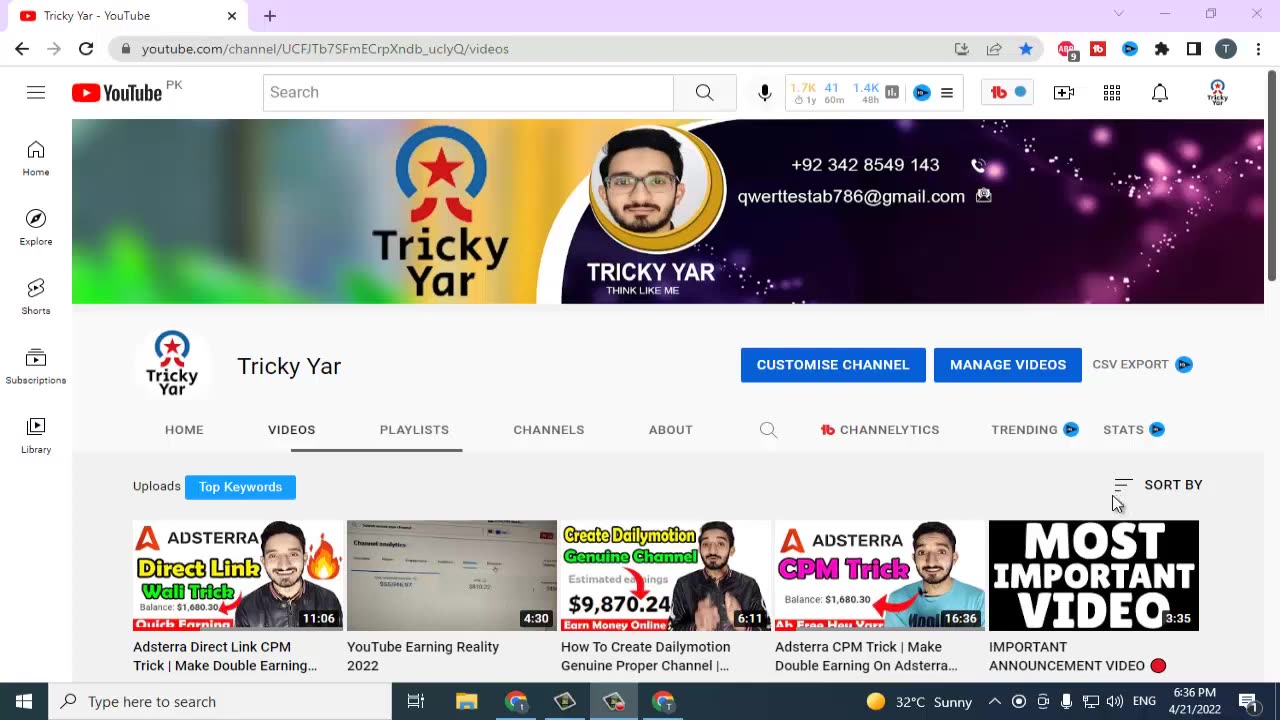Open the ABOUT tab
1280x720 pixels.
(671, 430)
